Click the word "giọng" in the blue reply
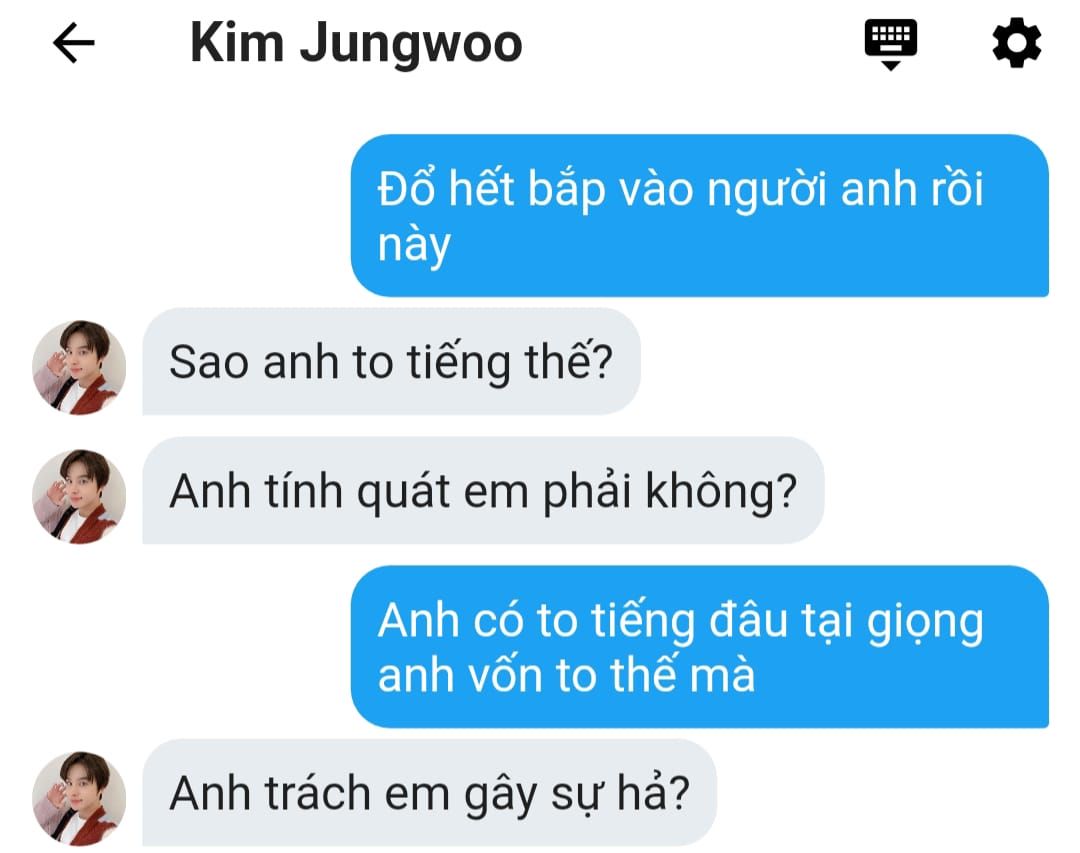 coord(925,624)
